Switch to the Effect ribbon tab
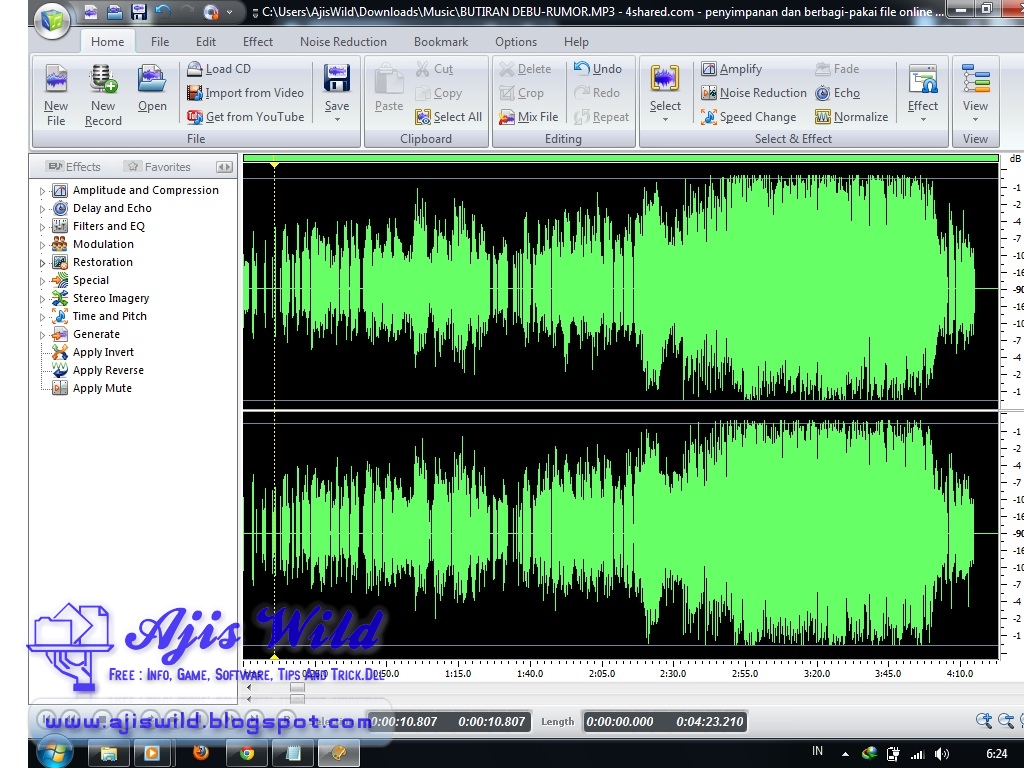The width and height of the screenshot is (1024, 768). pyautogui.click(x=257, y=42)
